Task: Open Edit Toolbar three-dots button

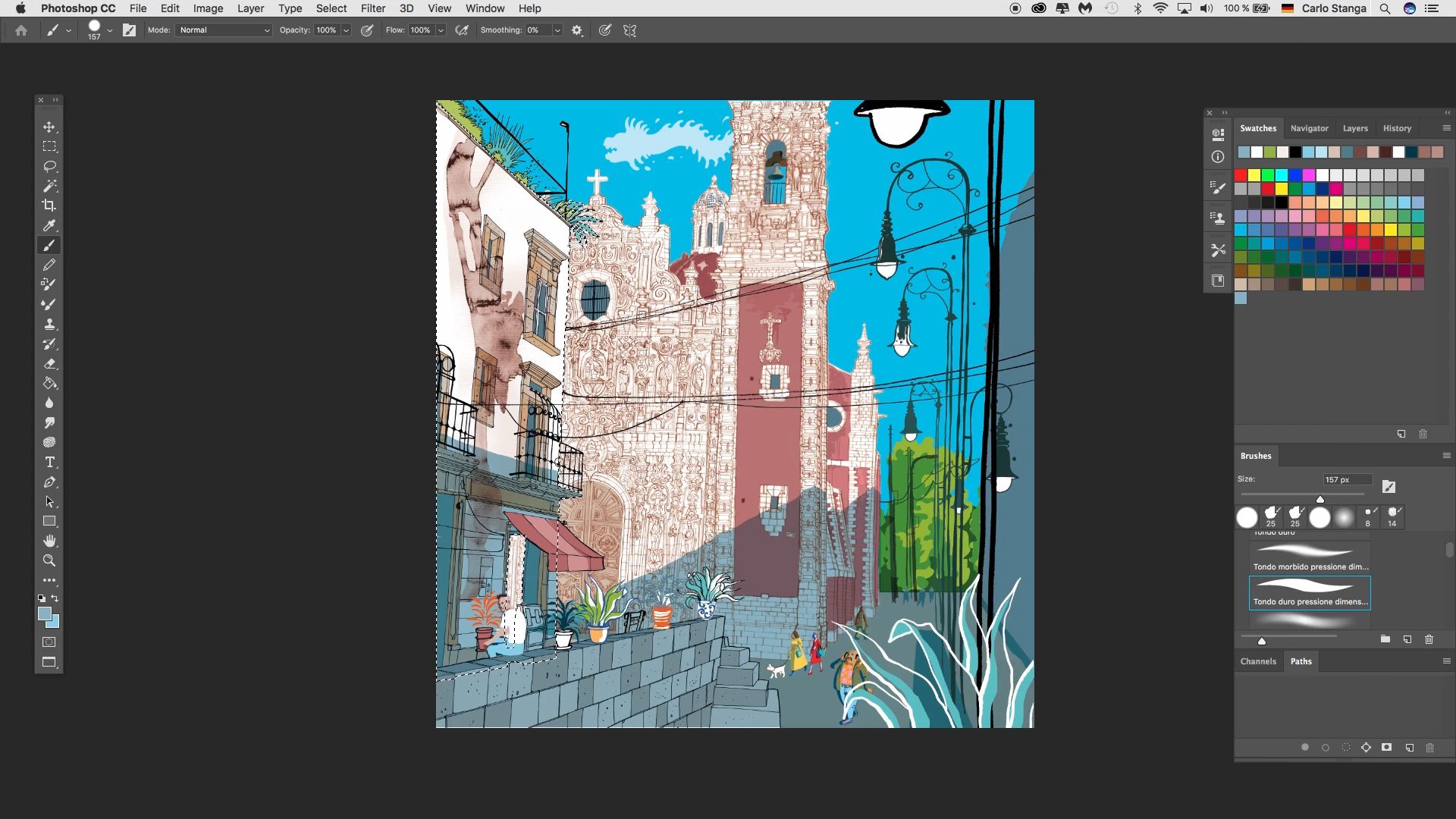Action: [x=49, y=580]
